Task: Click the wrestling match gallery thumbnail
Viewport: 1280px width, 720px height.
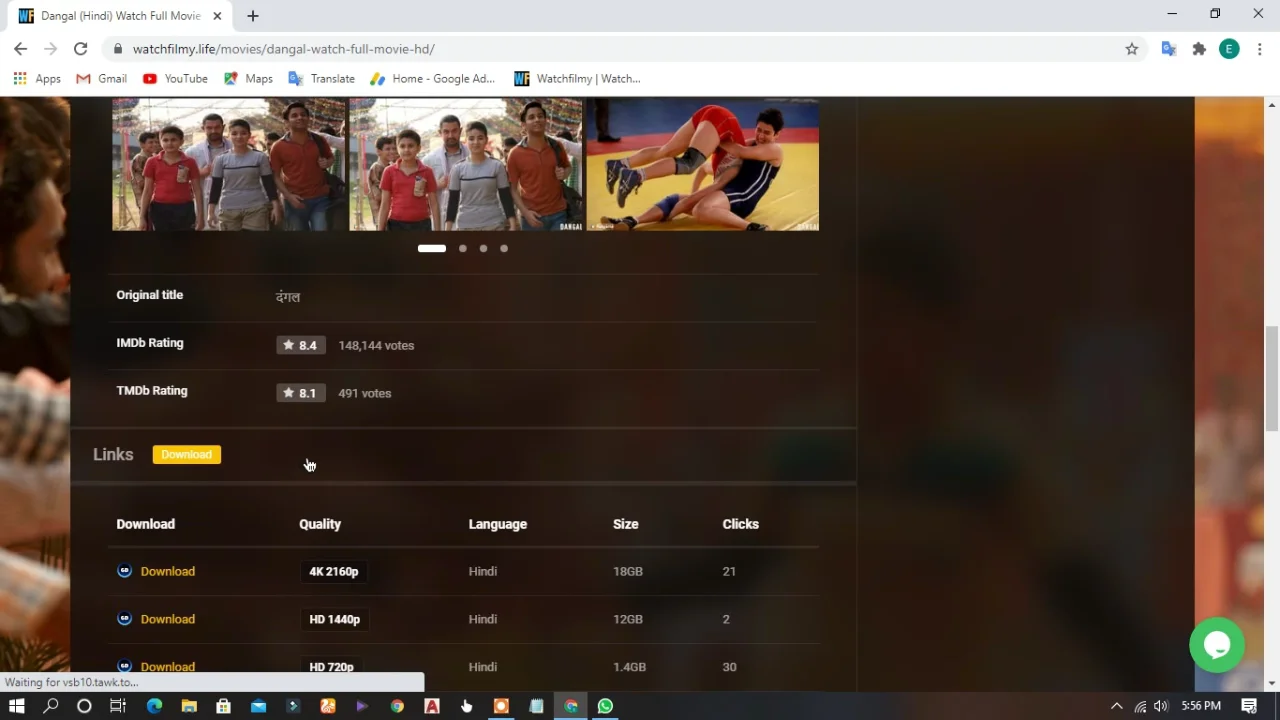Action: tap(702, 164)
